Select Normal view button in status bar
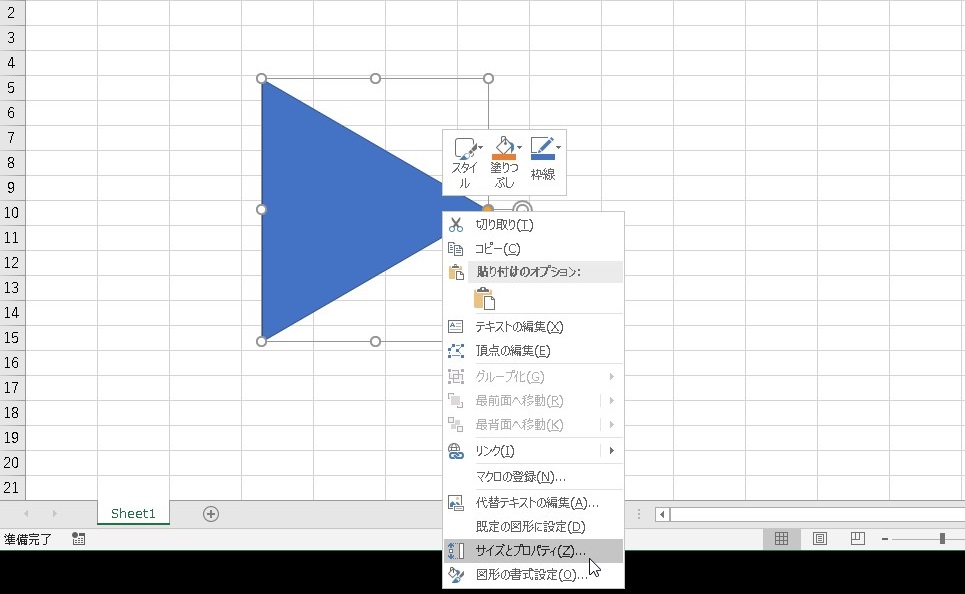This screenshot has height=594, width=965. (782, 539)
